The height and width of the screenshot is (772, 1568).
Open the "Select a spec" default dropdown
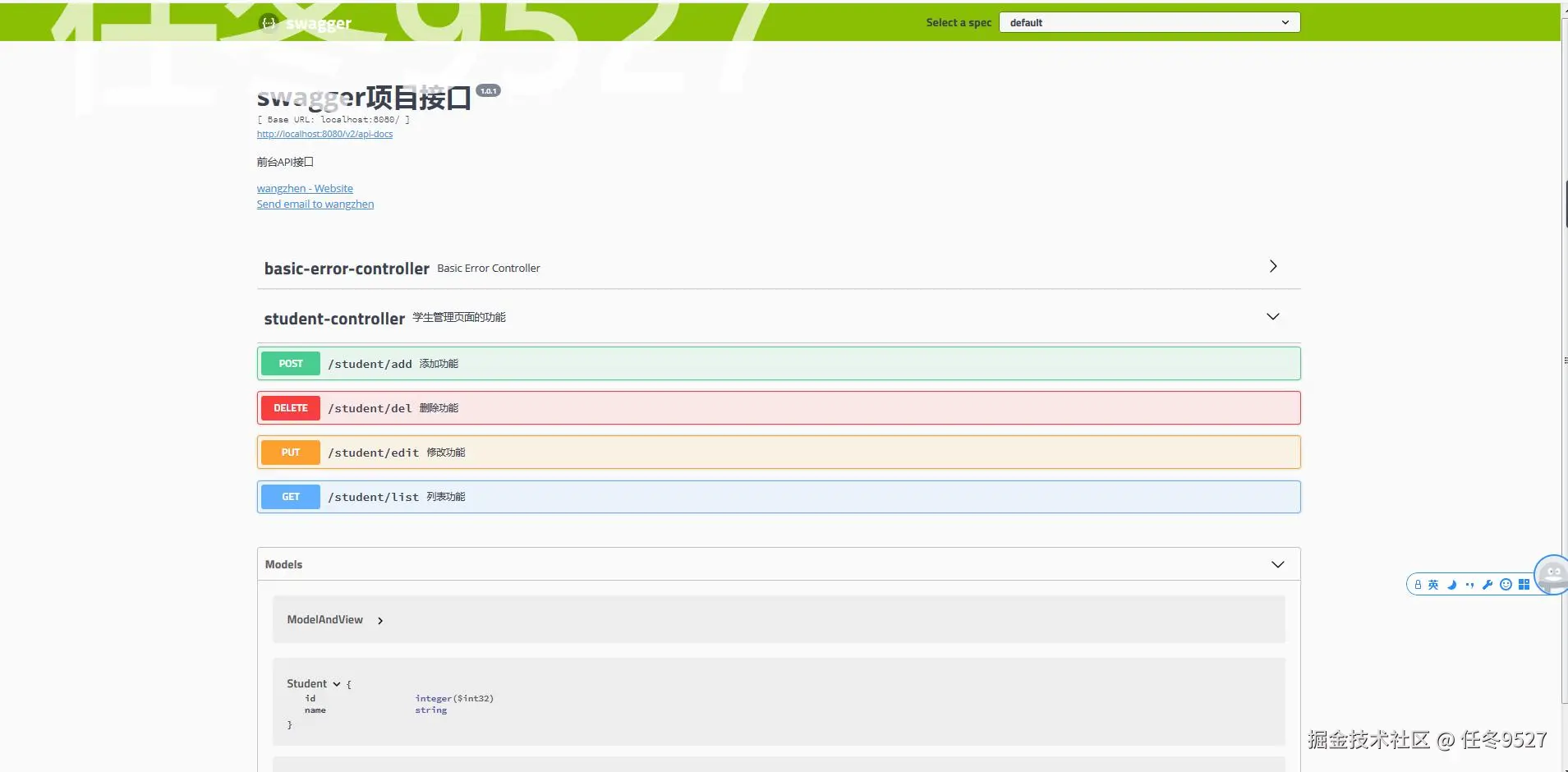(1149, 22)
